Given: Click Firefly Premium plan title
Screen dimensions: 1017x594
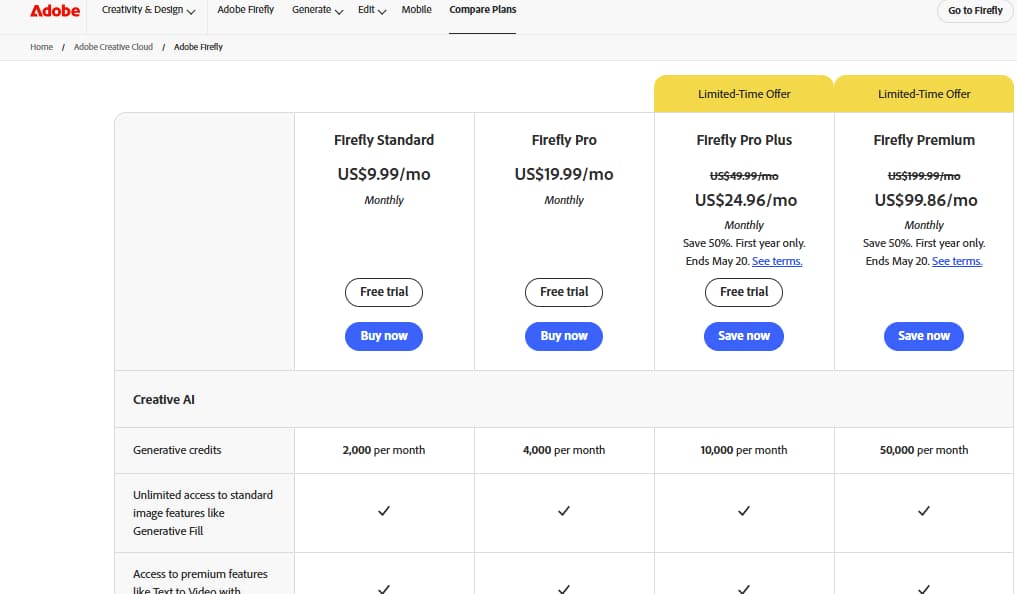Looking at the screenshot, I should [x=924, y=140].
